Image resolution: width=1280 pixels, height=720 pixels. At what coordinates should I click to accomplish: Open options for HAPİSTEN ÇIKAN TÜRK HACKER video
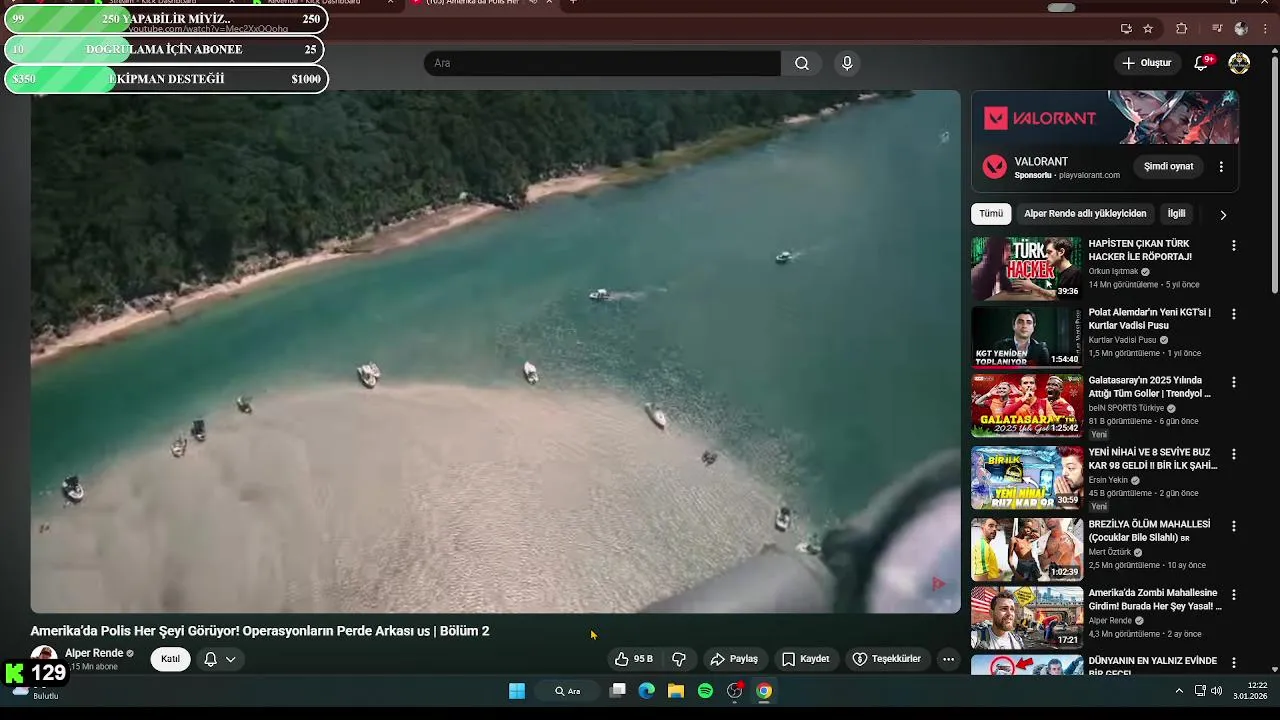[x=1233, y=245]
